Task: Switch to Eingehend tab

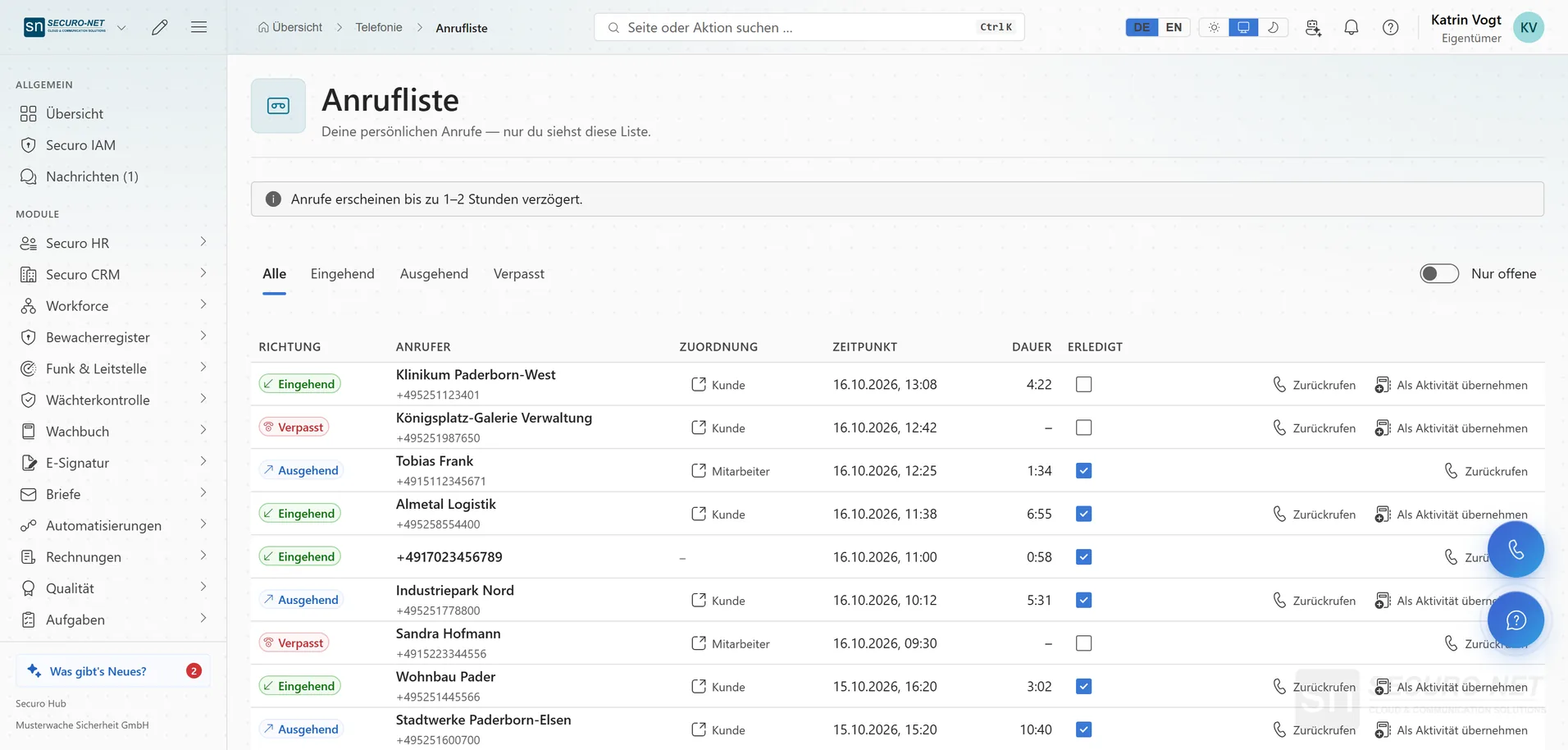Action: pos(342,274)
